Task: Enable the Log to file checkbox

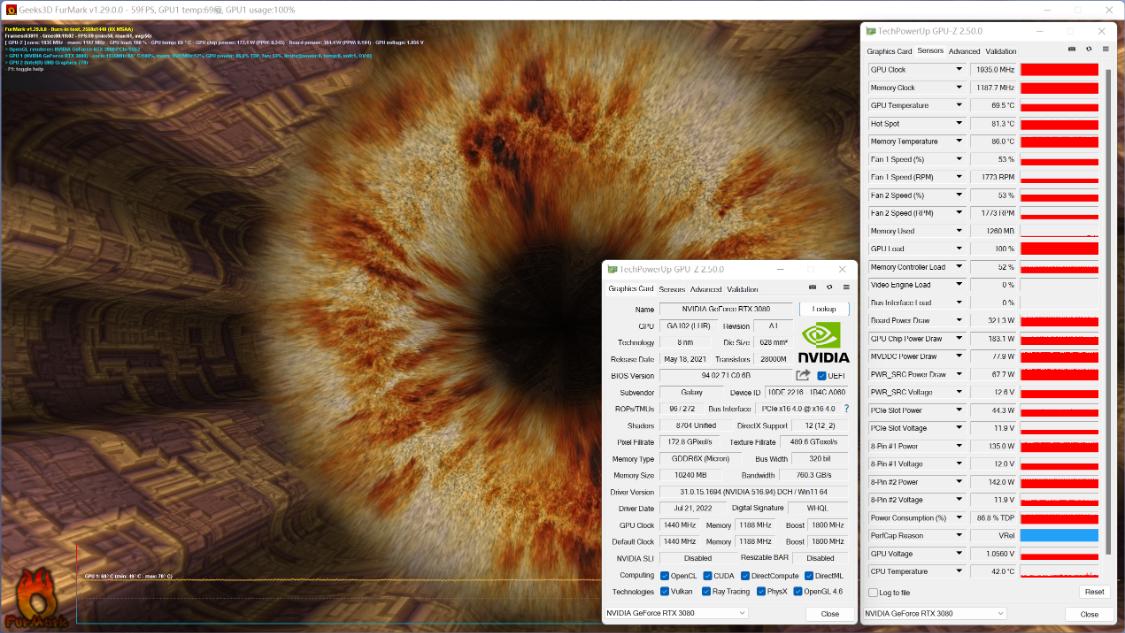Action: (873, 593)
